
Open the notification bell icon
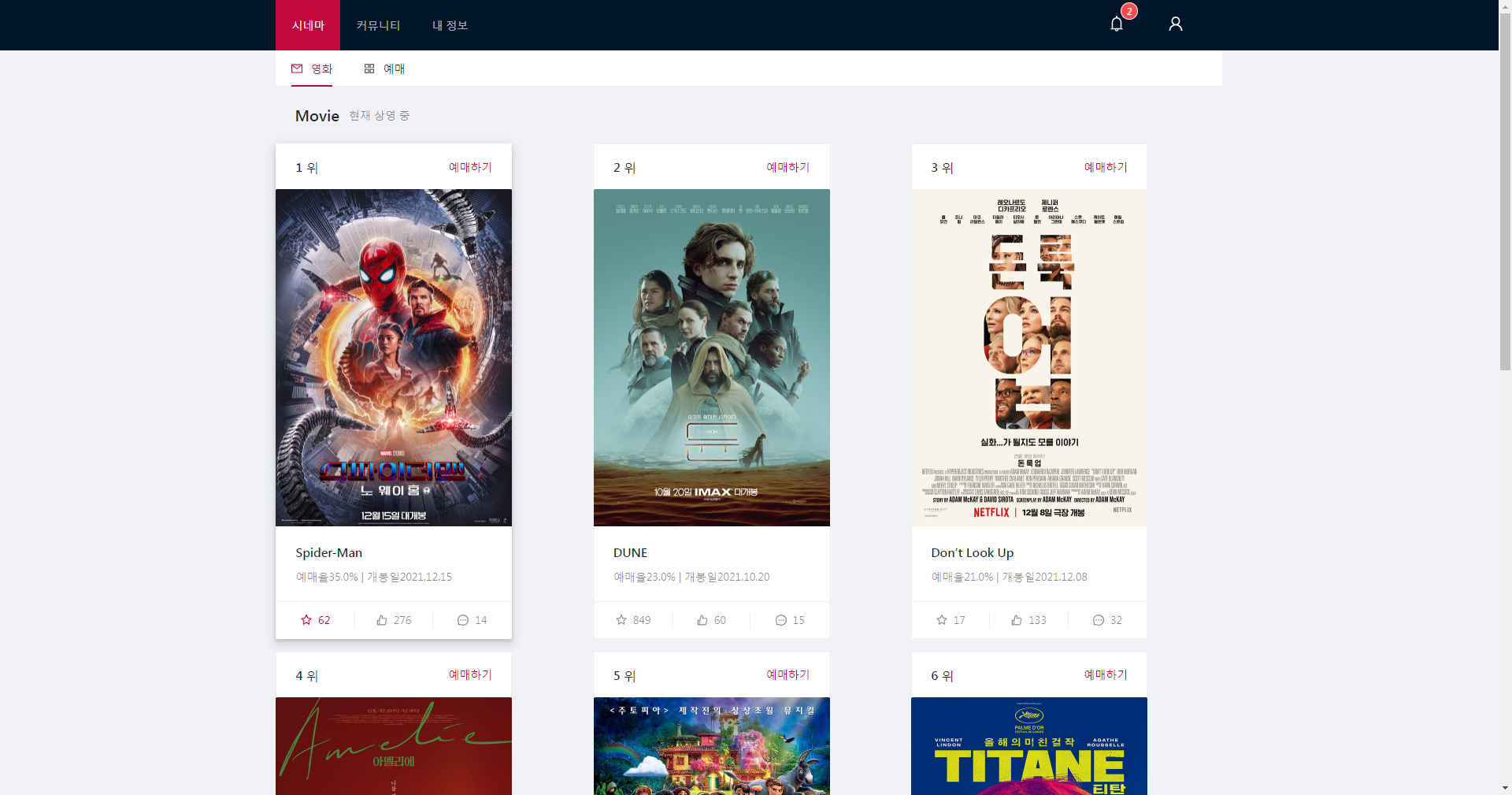[1116, 24]
